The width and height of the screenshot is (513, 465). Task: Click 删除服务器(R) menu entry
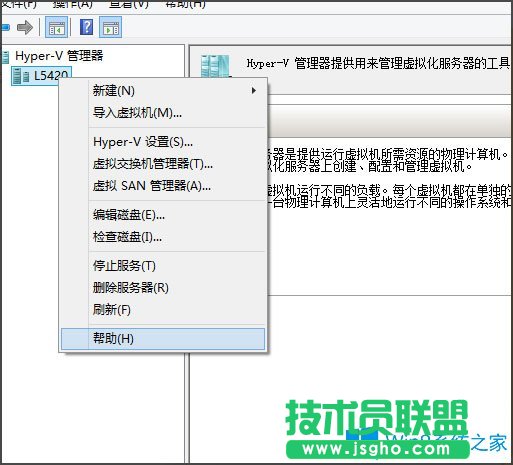click(x=163, y=288)
